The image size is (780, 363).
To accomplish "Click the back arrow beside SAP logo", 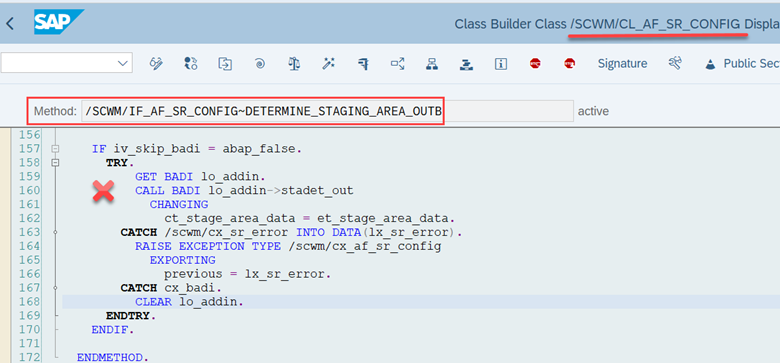I will (10, 23).
